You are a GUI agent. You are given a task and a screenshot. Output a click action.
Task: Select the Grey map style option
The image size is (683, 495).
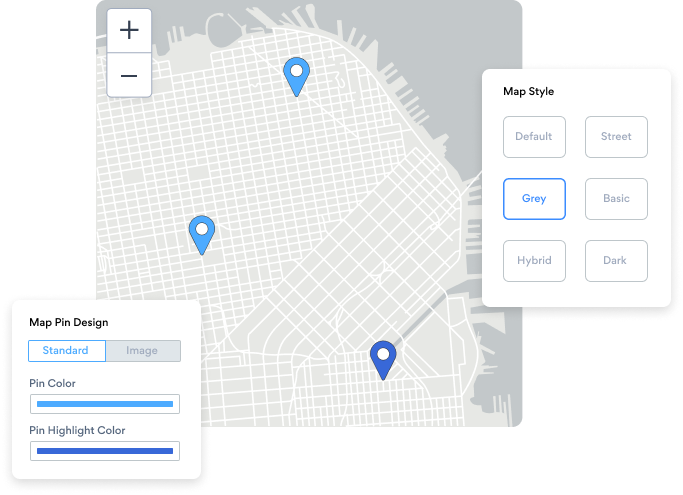tap(534, 199)
